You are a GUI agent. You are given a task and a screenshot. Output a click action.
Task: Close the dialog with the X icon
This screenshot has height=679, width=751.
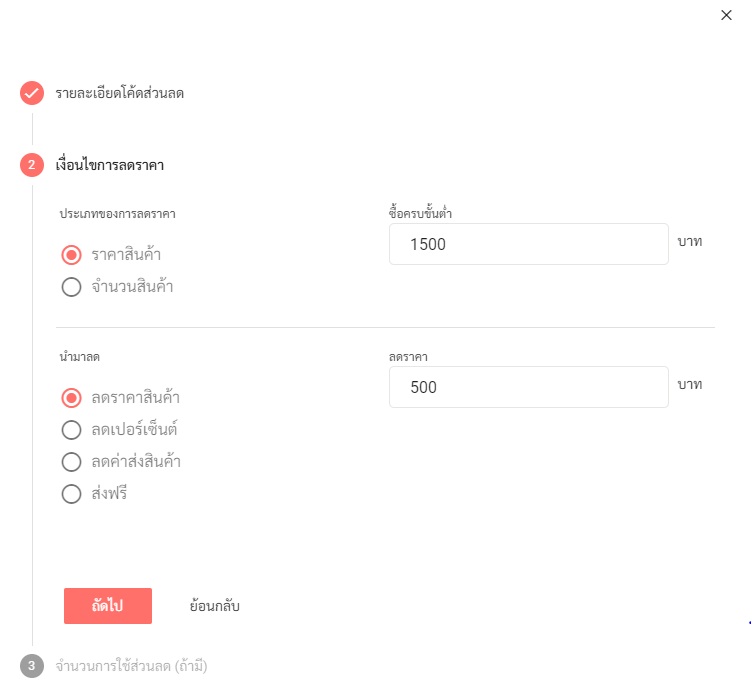click(x=726, y=15)
